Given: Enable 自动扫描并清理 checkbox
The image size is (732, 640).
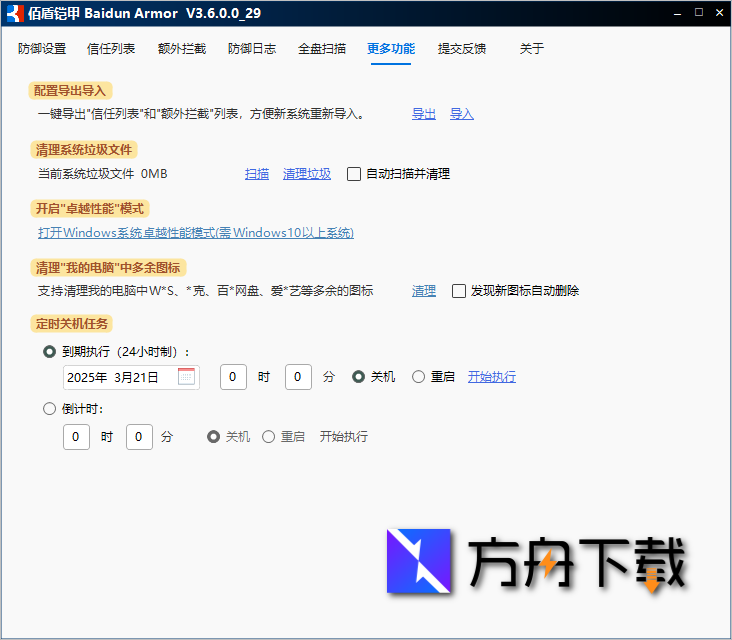Looking at the screenshot, I should 354,174.
